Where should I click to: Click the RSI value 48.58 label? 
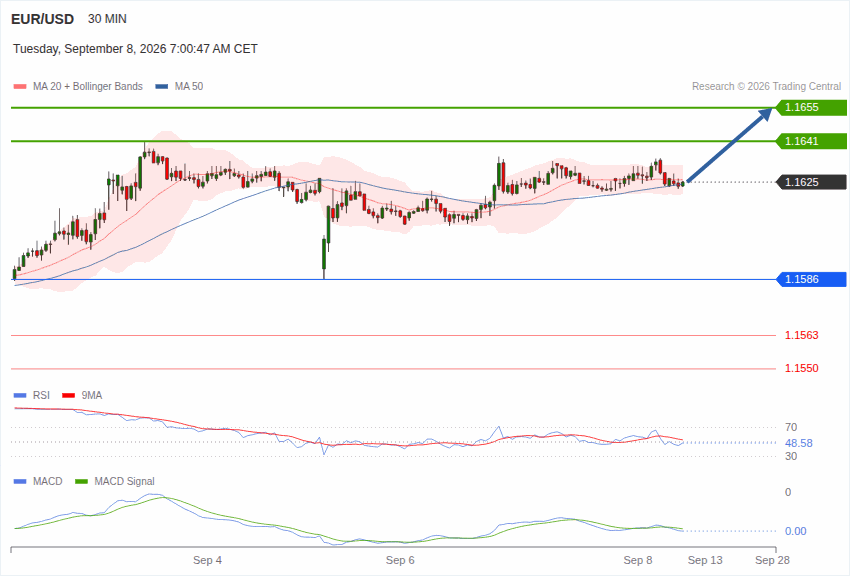click(799, 443)
